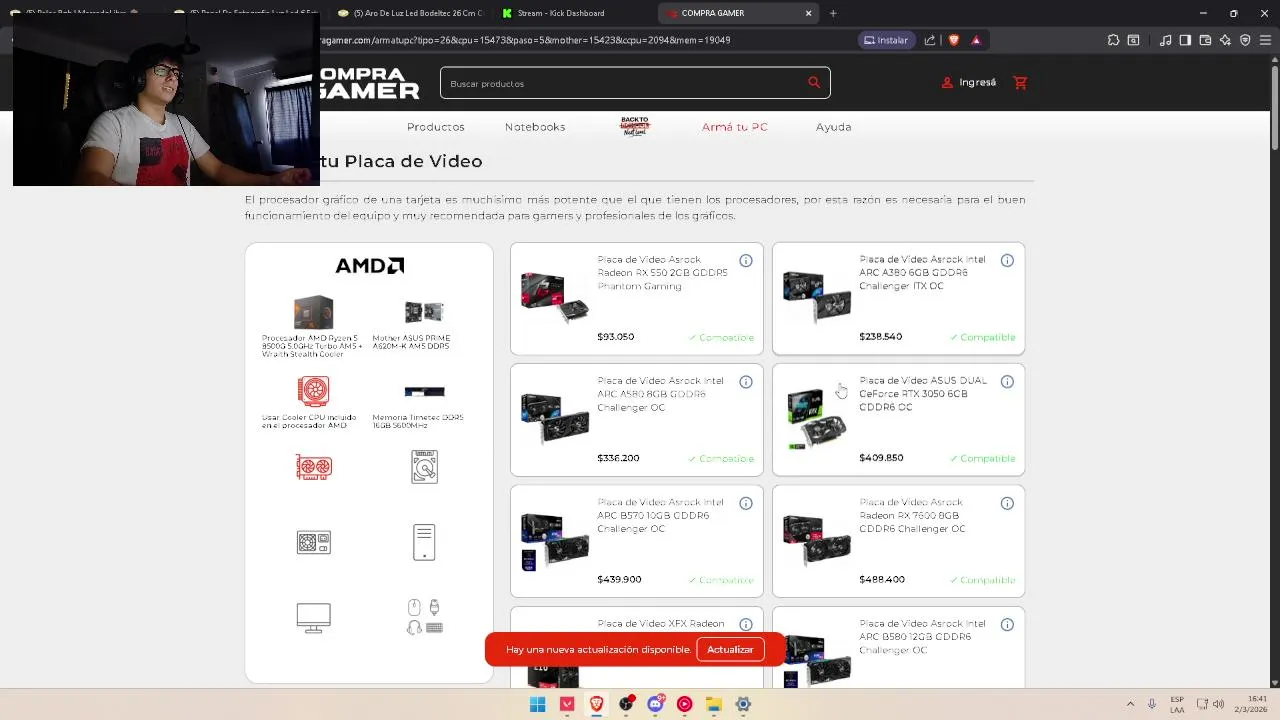Open info icon for Asrock Intel ARC B570 card
Viewport: 1280px width, 720px height.
[x=746, y=504]
